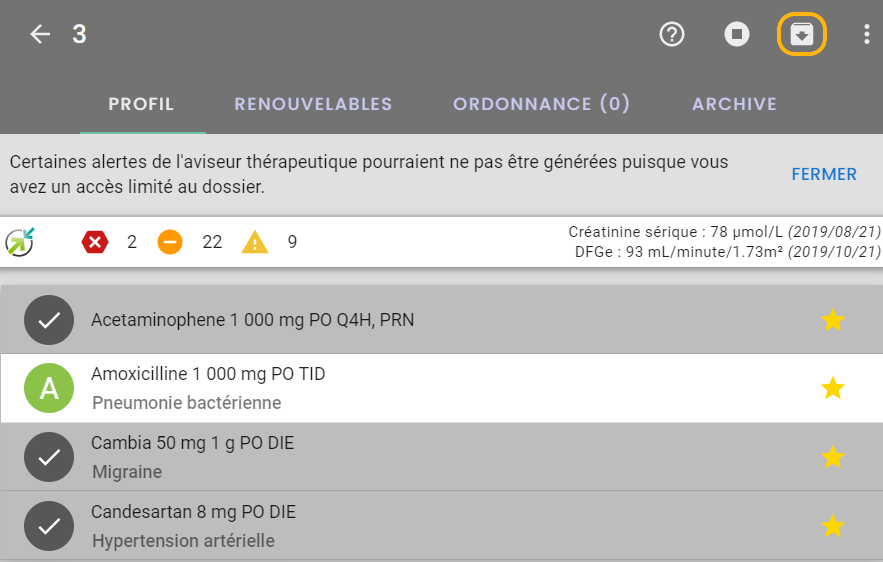
Task: Open the Ordonnance (0) tab
Action: pyautogui.click(x=541, y=104)
